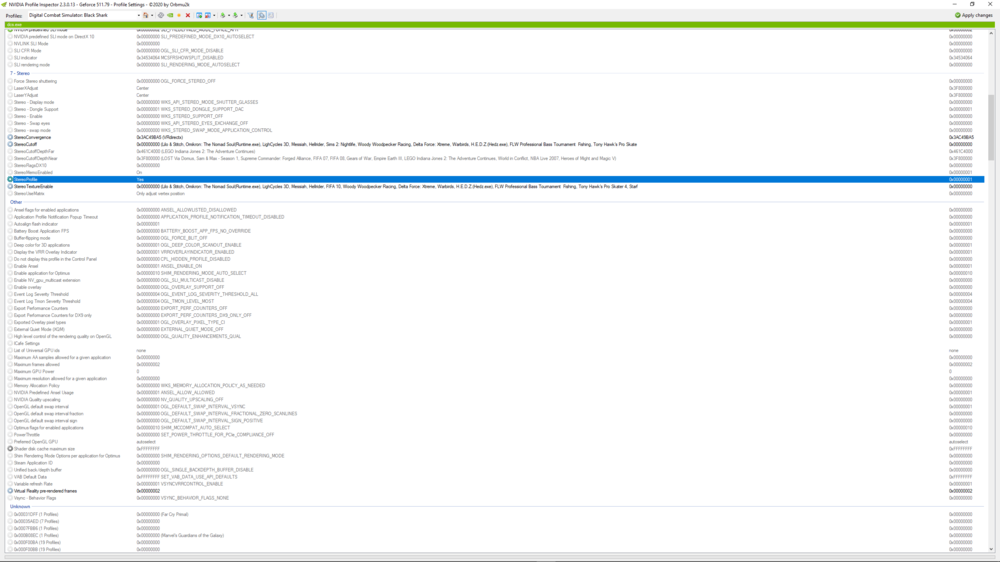Viewport: 1000px width, 562px height.
Task: Click the scrollbar down arrow
Action: 990,549
